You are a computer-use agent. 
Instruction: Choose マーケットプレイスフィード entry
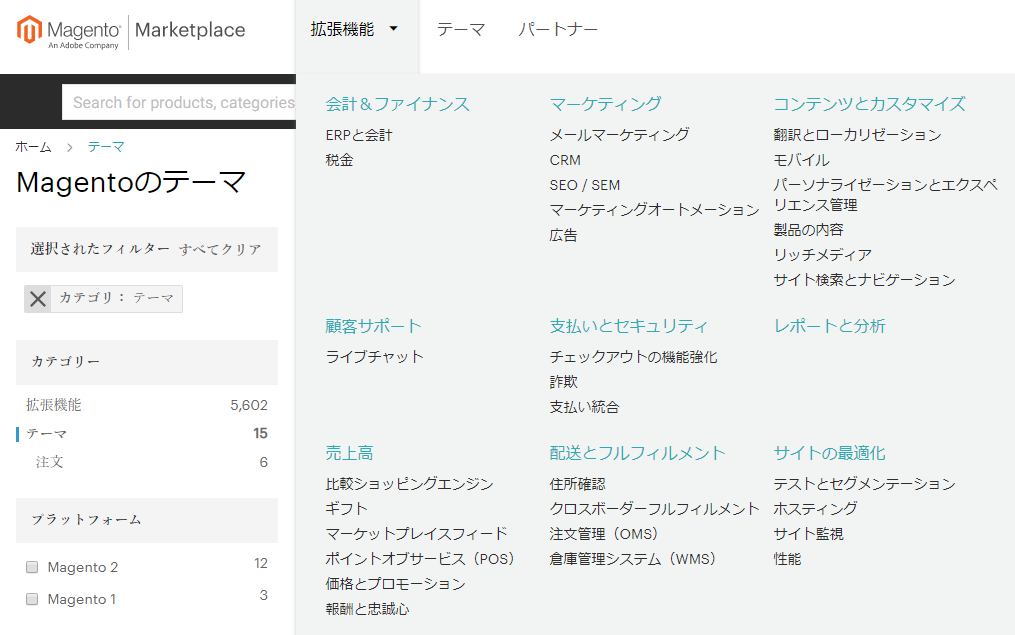[416, 533]
